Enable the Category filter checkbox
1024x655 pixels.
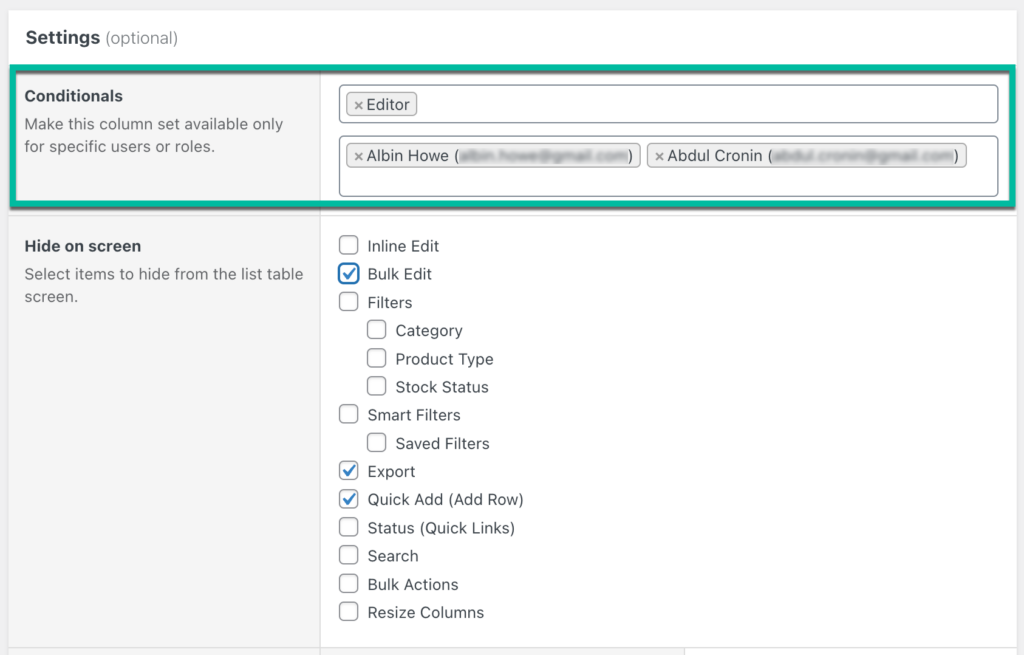[x=377, y=330]
